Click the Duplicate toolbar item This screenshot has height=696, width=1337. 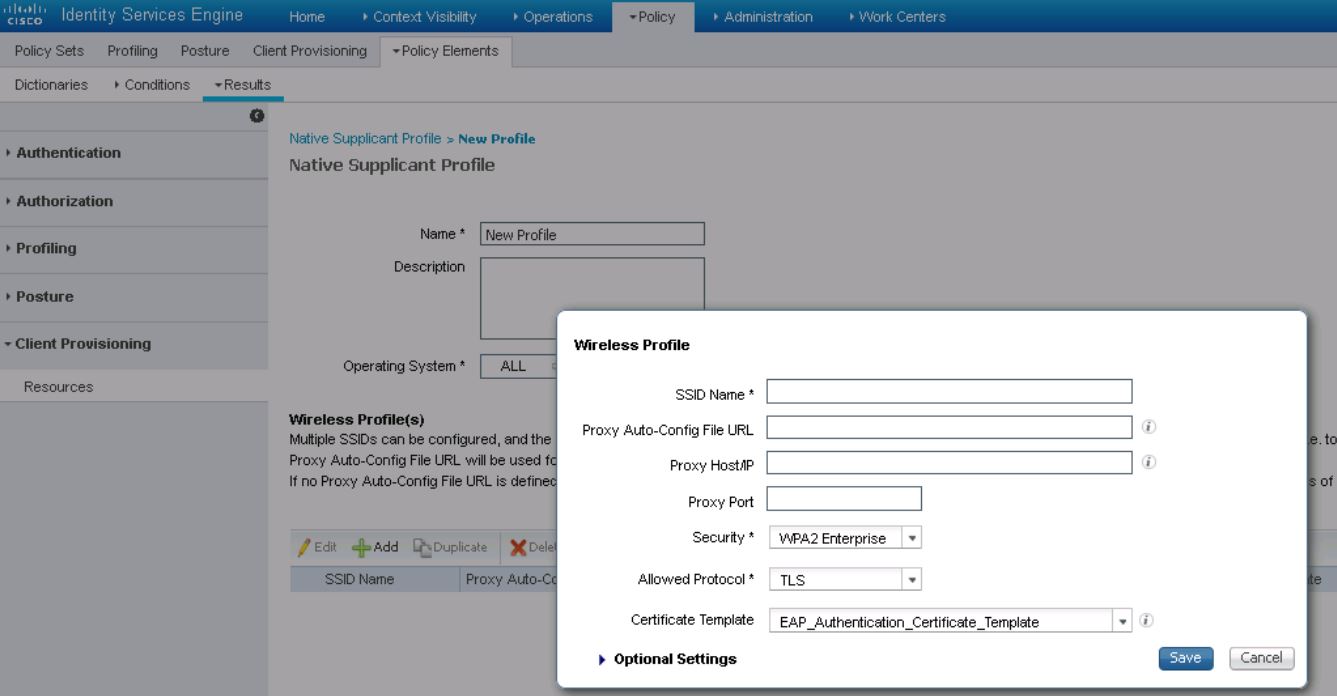click(451, 547)
